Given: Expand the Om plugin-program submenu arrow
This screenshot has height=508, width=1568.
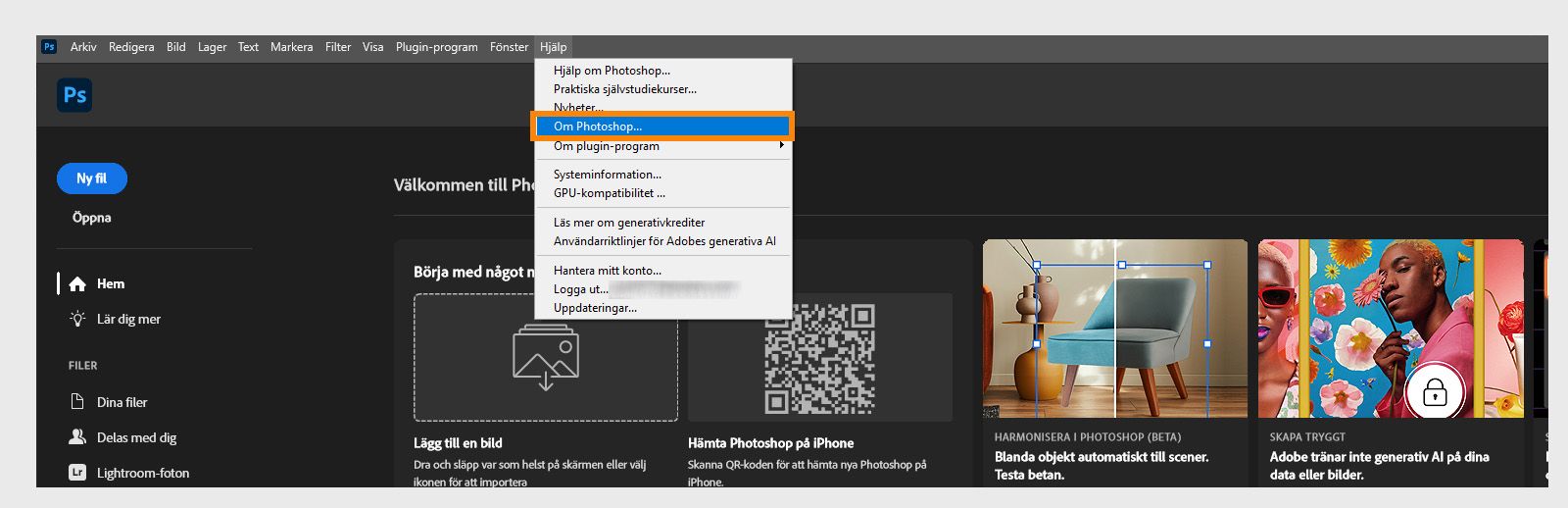Looking at the screenshot, I should pos(781,146).
